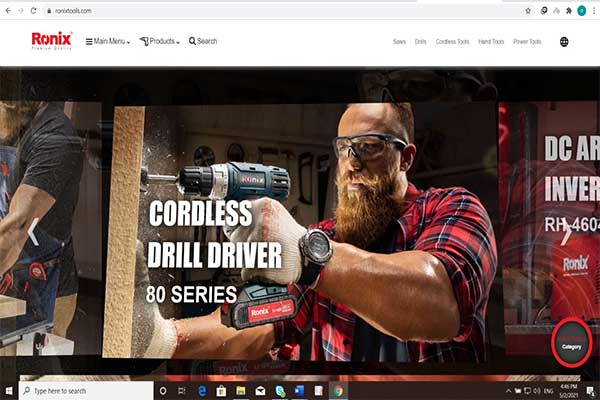This screenshot has height=400, width=600.
Task: Go forward in the browser
Action: click(21, 11)
